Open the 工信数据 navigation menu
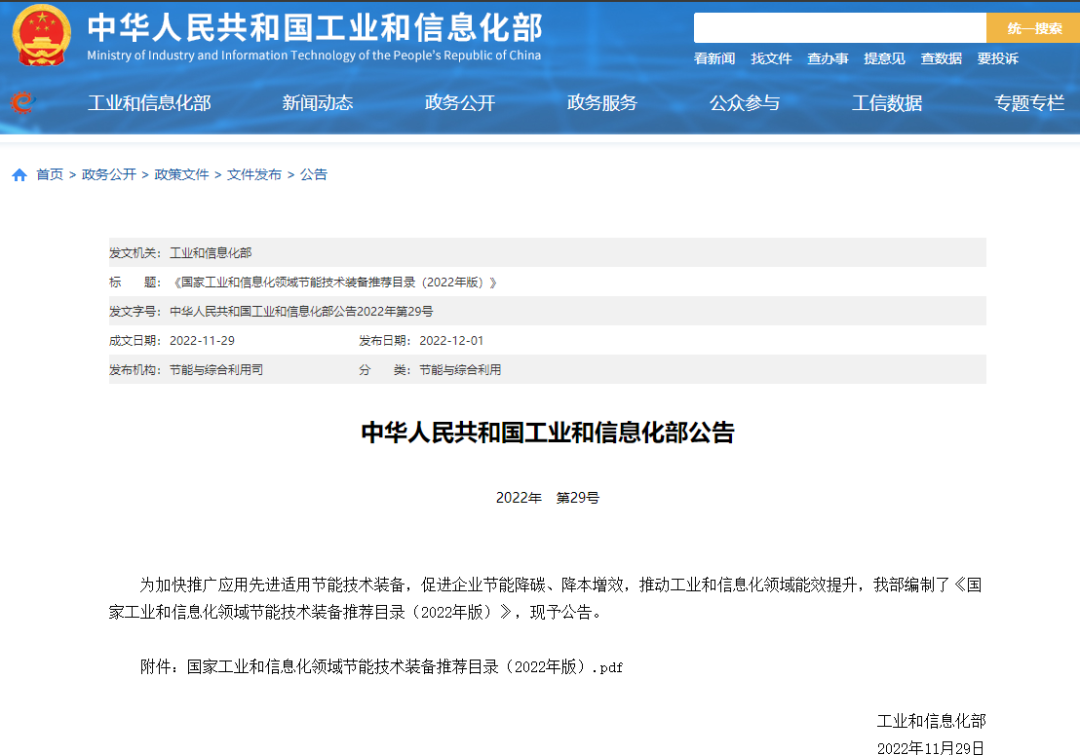Image resolution: width=1080 pixels, height=755 pixels. tap(887, 103)
